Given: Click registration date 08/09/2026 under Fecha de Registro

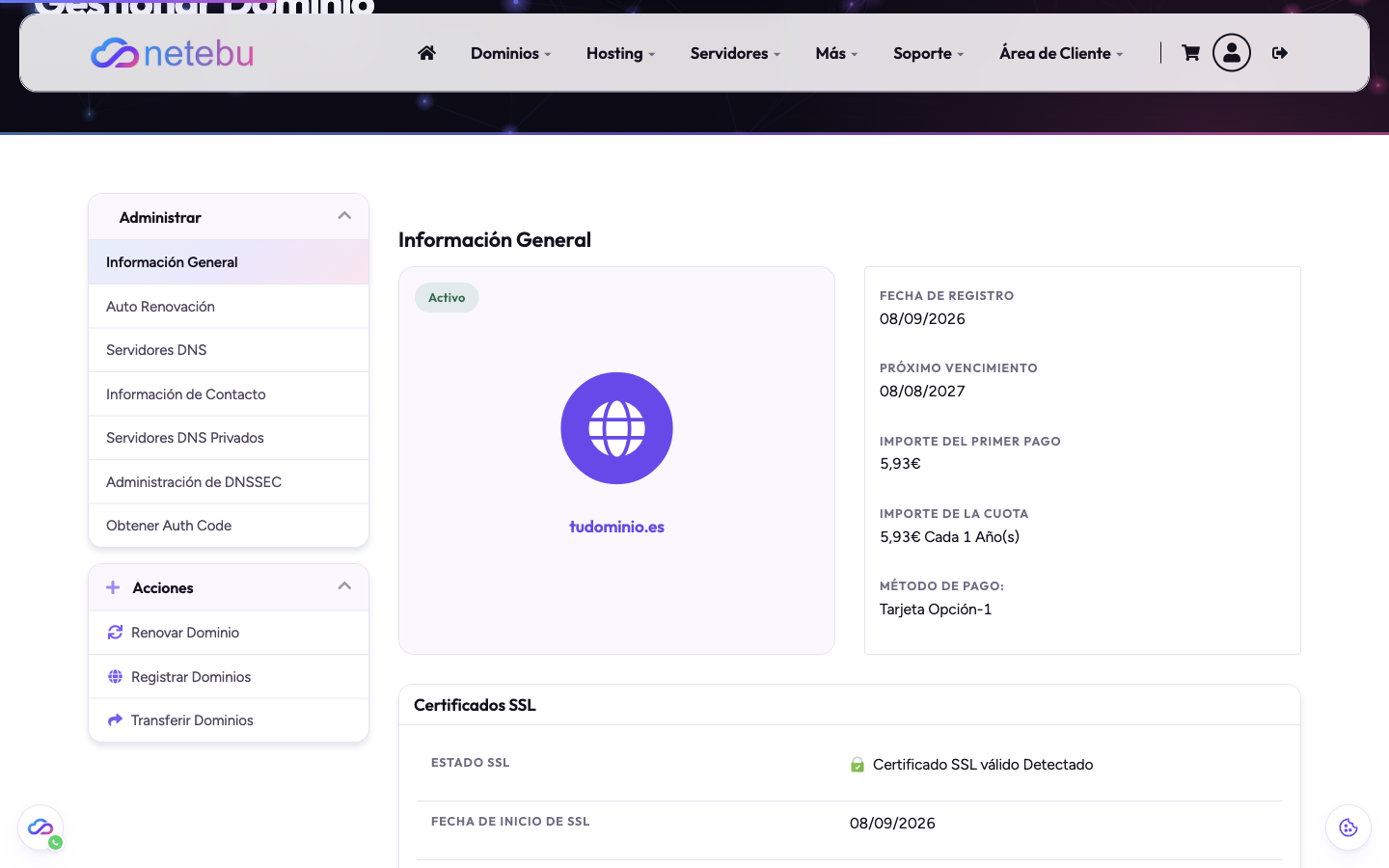Looking at the screenshot, I should tap(922, 319).
